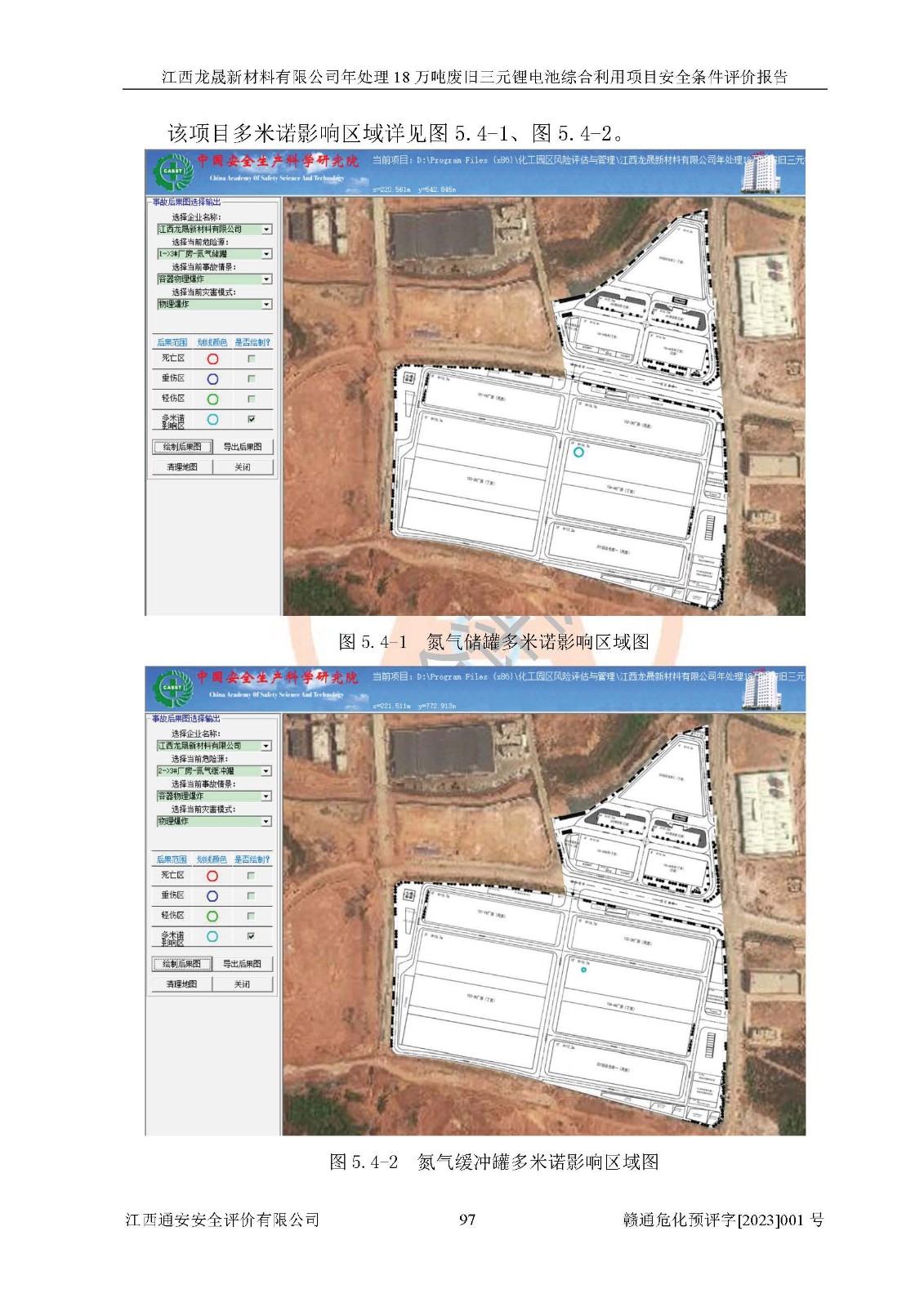Open the 1->3#厂房-氮气储罐 hazard source dropdown

[266, 254]
